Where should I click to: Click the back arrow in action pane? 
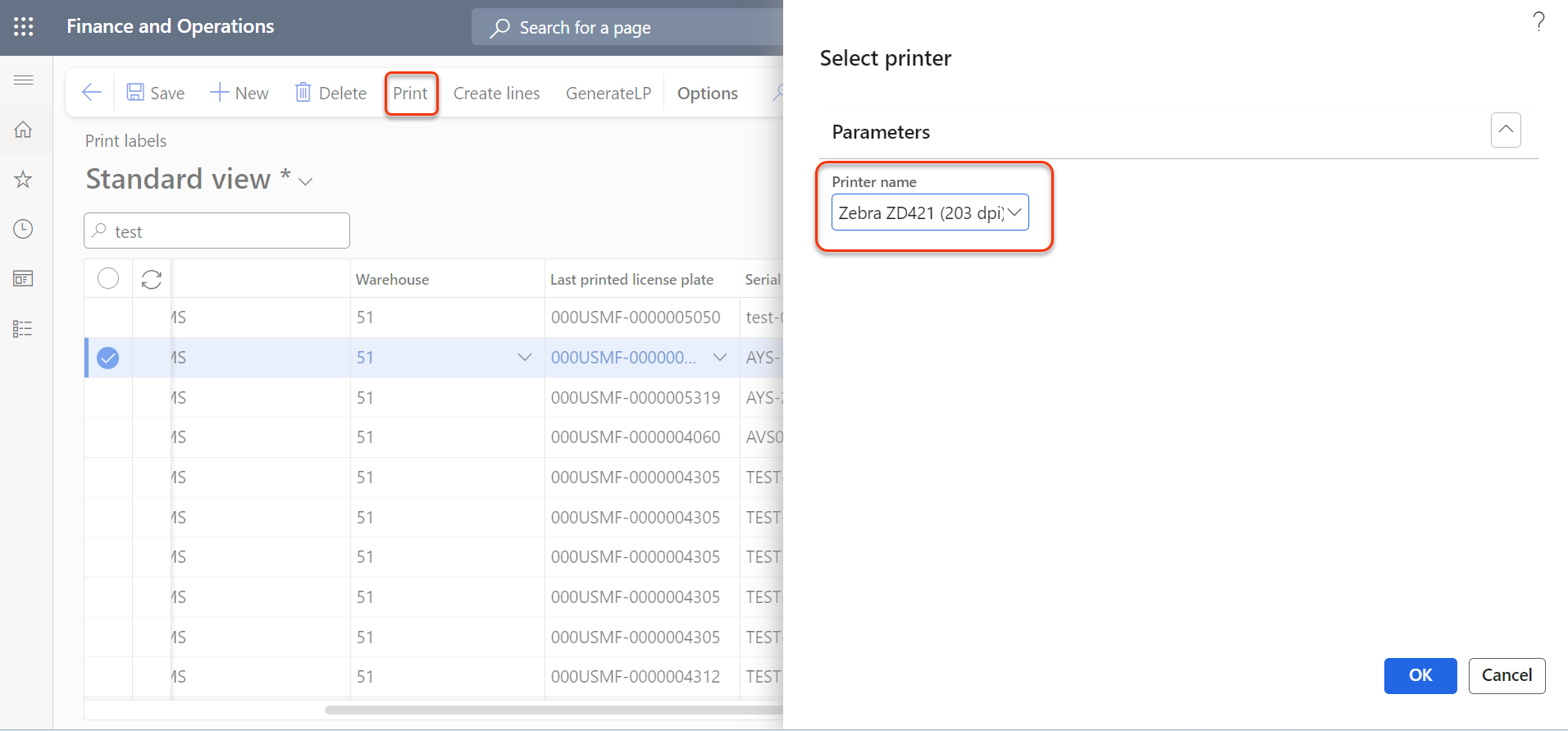tap(92, 93)
